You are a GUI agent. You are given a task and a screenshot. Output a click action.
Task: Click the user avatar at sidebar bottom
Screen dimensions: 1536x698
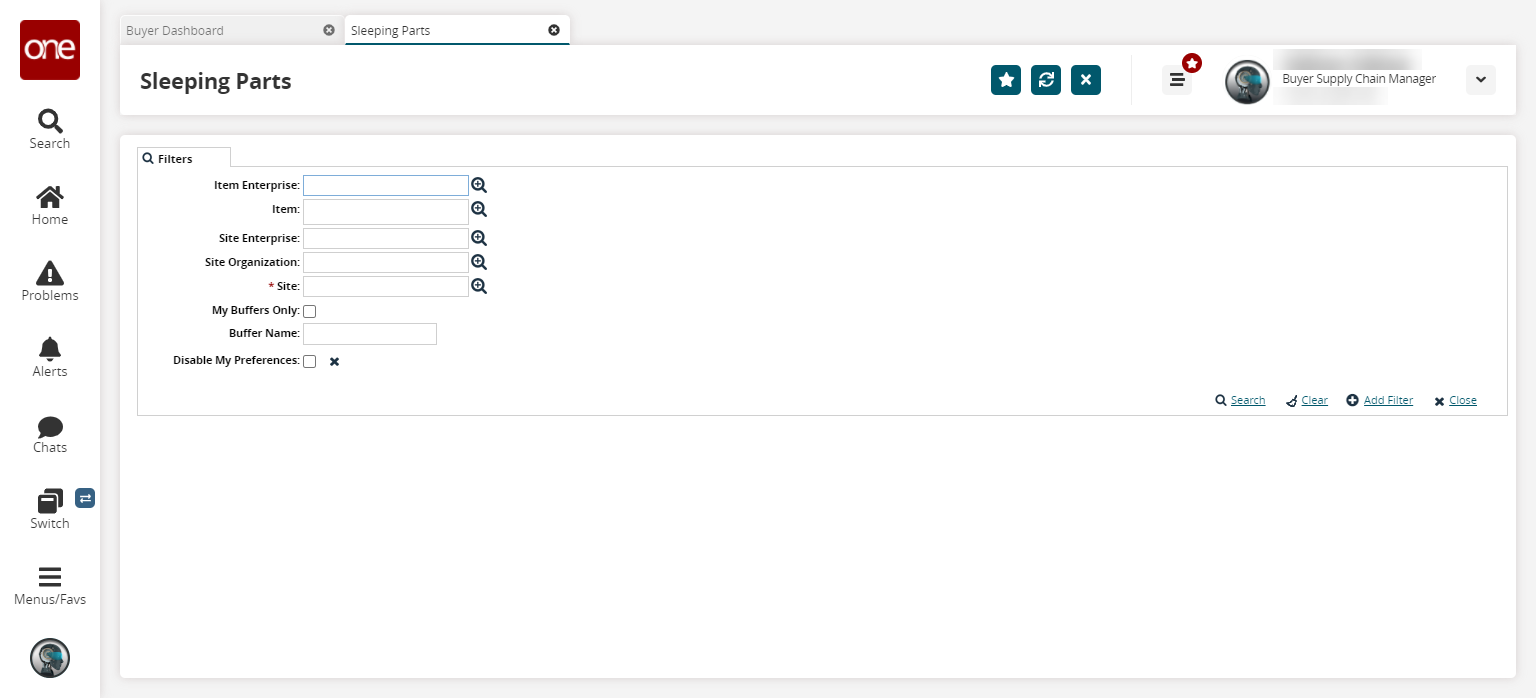coord(50,658)
